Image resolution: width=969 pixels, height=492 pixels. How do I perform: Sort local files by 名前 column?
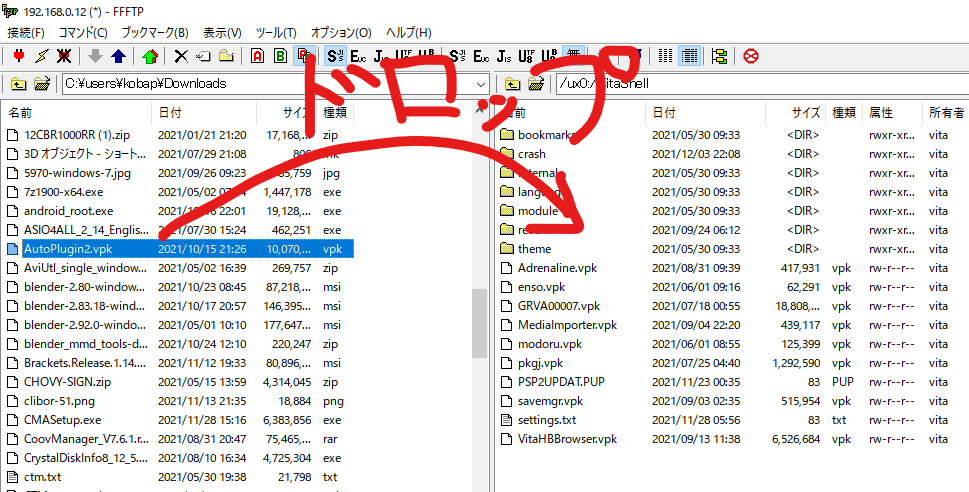click(x=77, y=112)
